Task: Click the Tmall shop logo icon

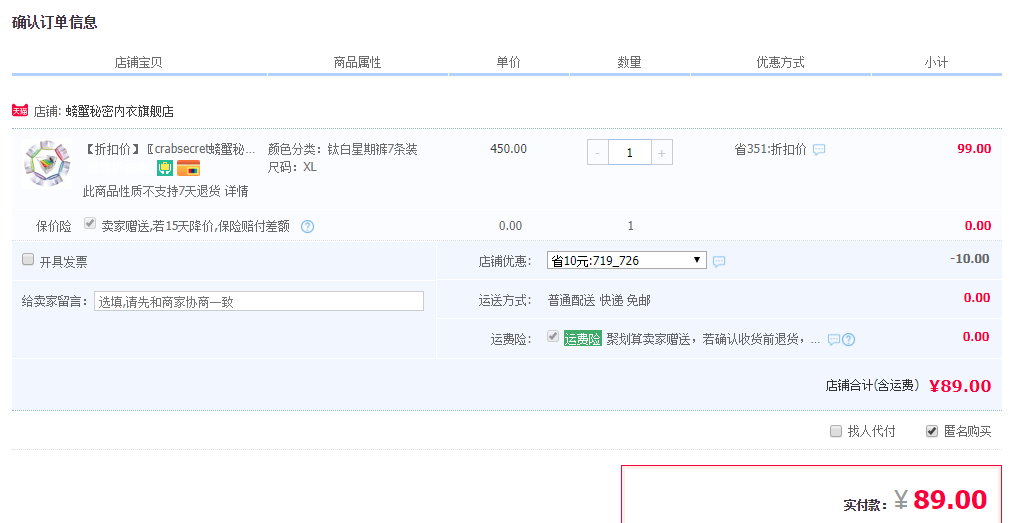Action: [x=20, y=111]
